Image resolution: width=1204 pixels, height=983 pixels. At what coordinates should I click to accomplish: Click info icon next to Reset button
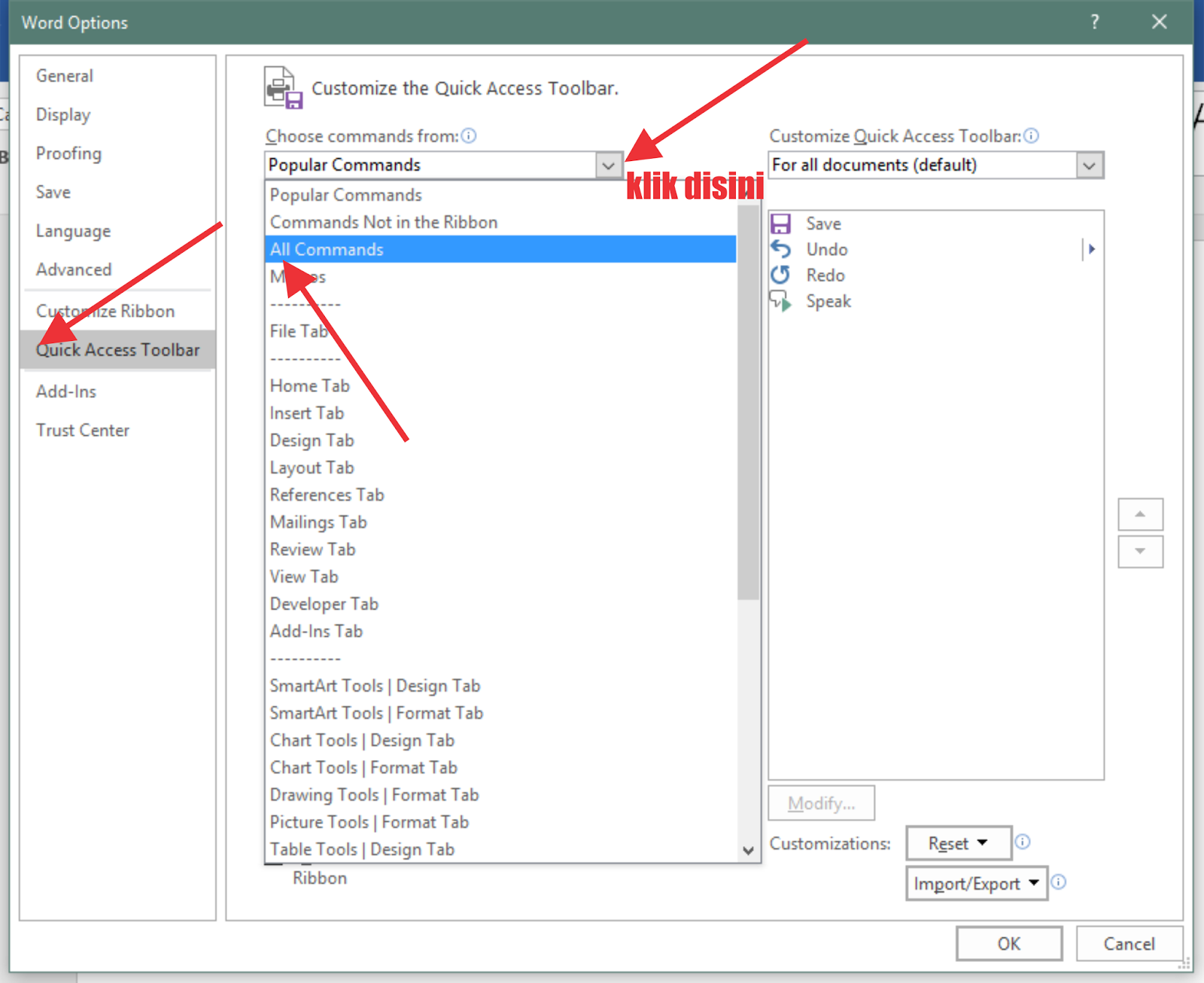coord(1023,841)
